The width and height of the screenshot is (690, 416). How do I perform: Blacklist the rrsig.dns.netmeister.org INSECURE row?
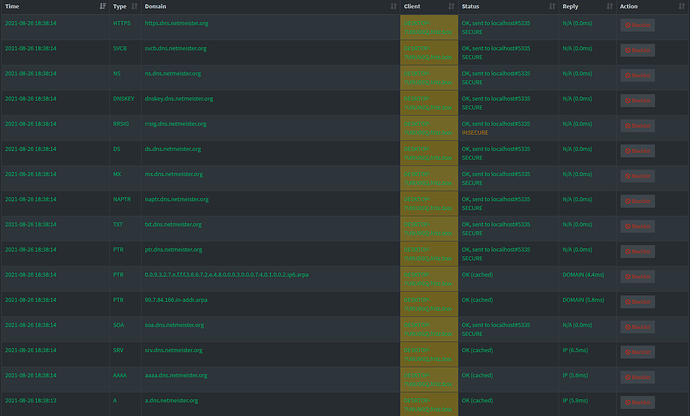click(x=637, y=126)
